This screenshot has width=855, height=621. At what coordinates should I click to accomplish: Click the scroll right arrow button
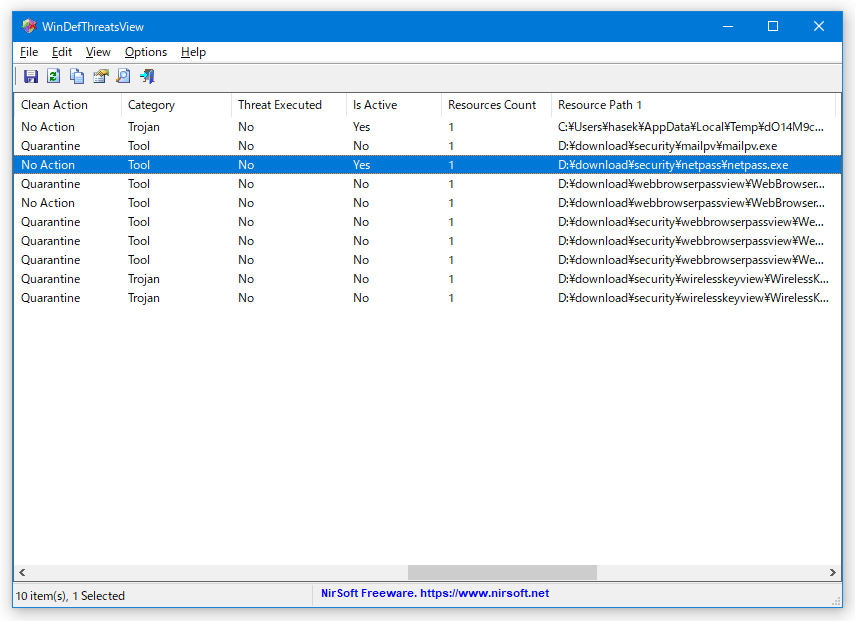click(x=832, y=572)
